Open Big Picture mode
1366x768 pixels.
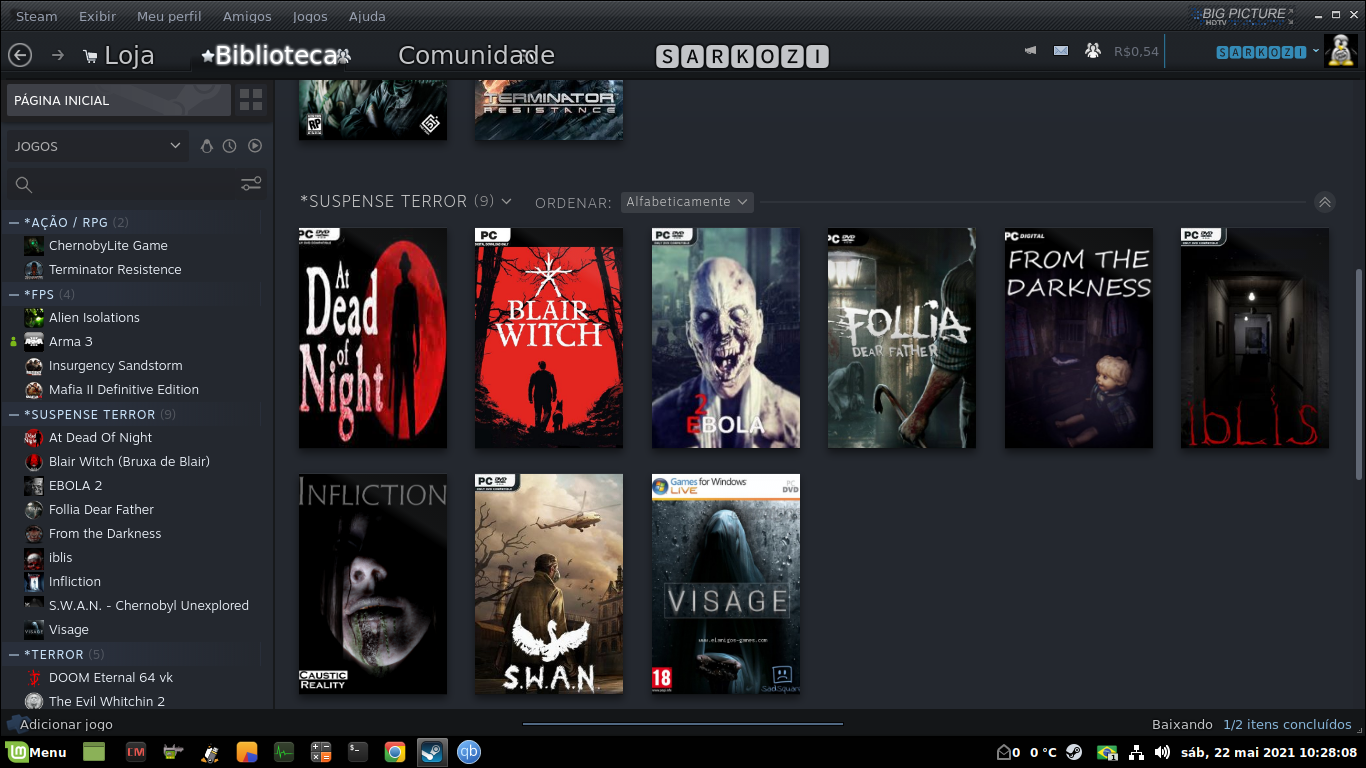coord(1242,16)
